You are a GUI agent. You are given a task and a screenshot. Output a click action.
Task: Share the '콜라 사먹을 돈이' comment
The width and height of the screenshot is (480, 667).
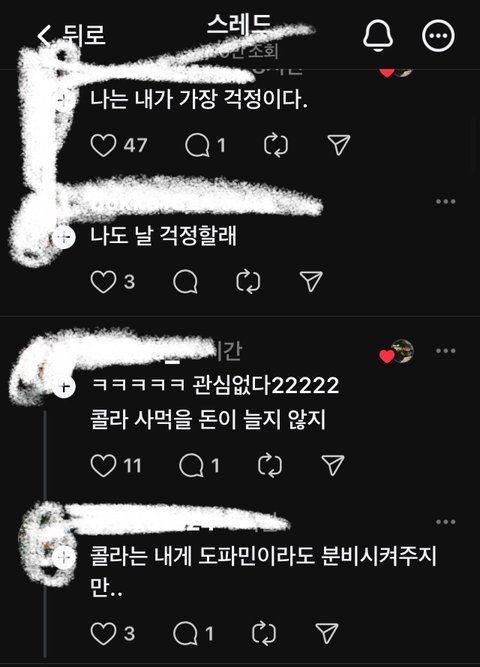(x=333, y=465)
